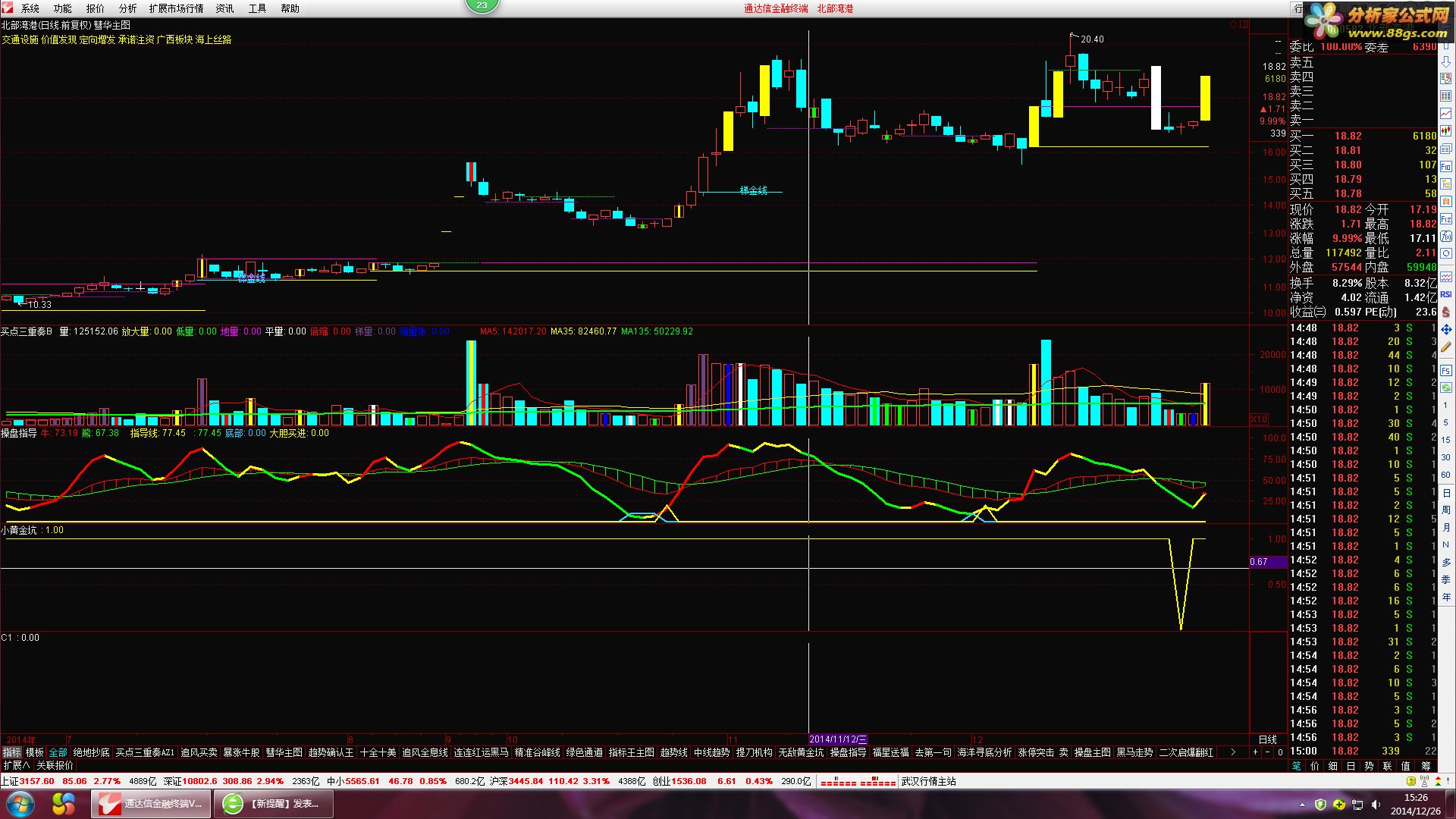Image resolution: width=1456 pixels, height=819 pixels.
Task: Select the 绝地抄底 indicator tab
Action: 92,752
